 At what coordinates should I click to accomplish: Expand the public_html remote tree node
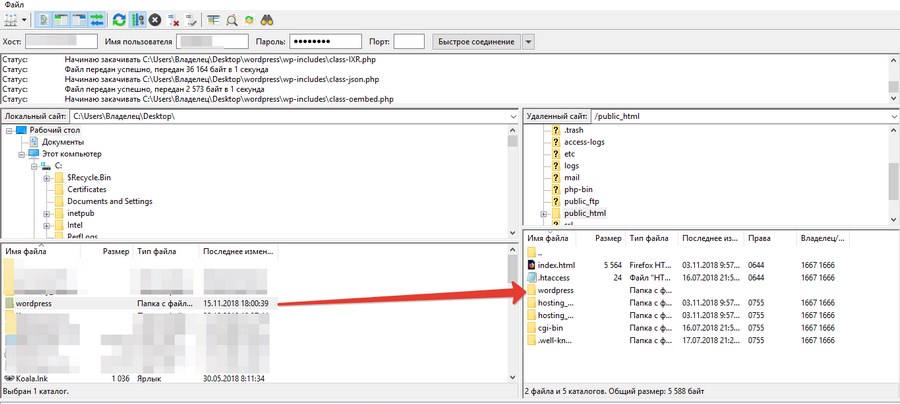[x=543, y=213]
